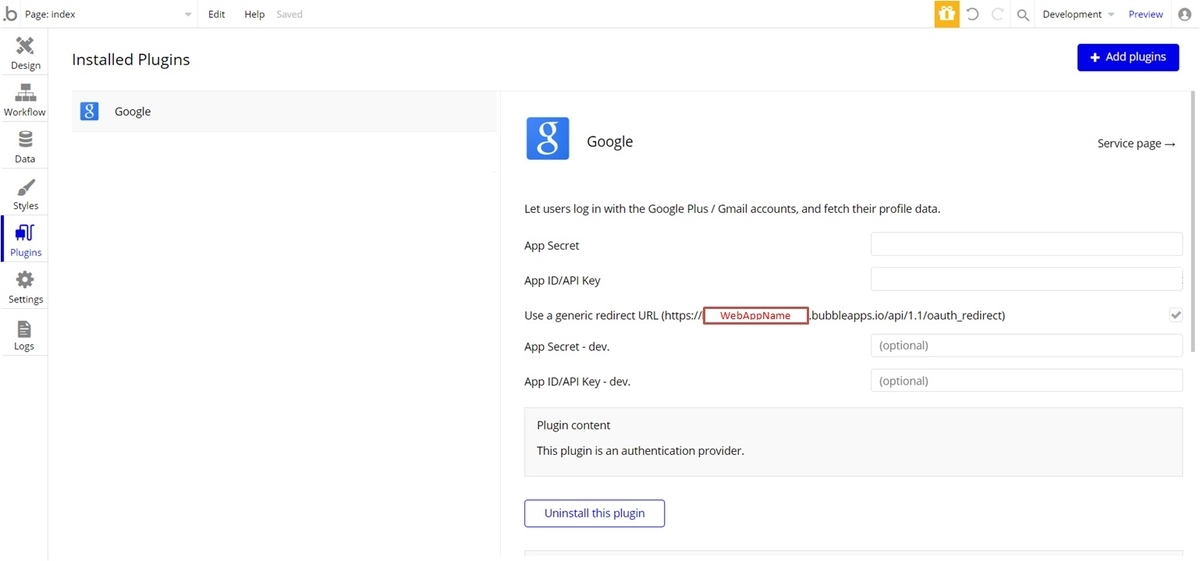Select Google in installed plugins list
The image size is (1200, 561).
coord(284,111)
